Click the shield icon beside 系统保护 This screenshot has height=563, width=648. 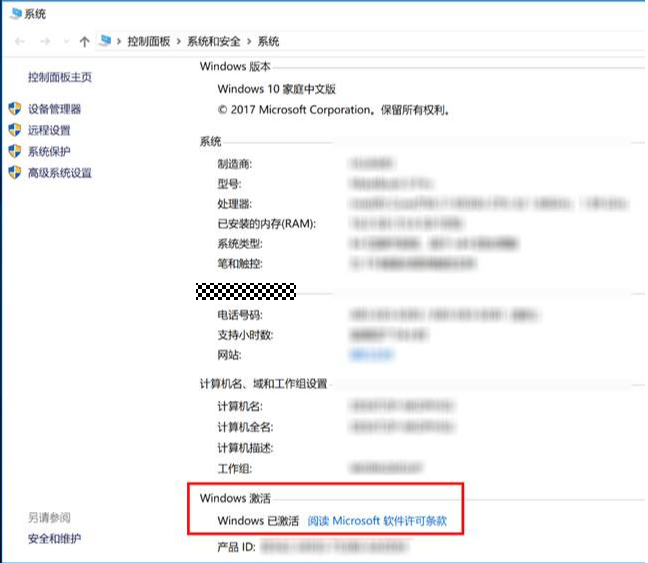[14, 151]
